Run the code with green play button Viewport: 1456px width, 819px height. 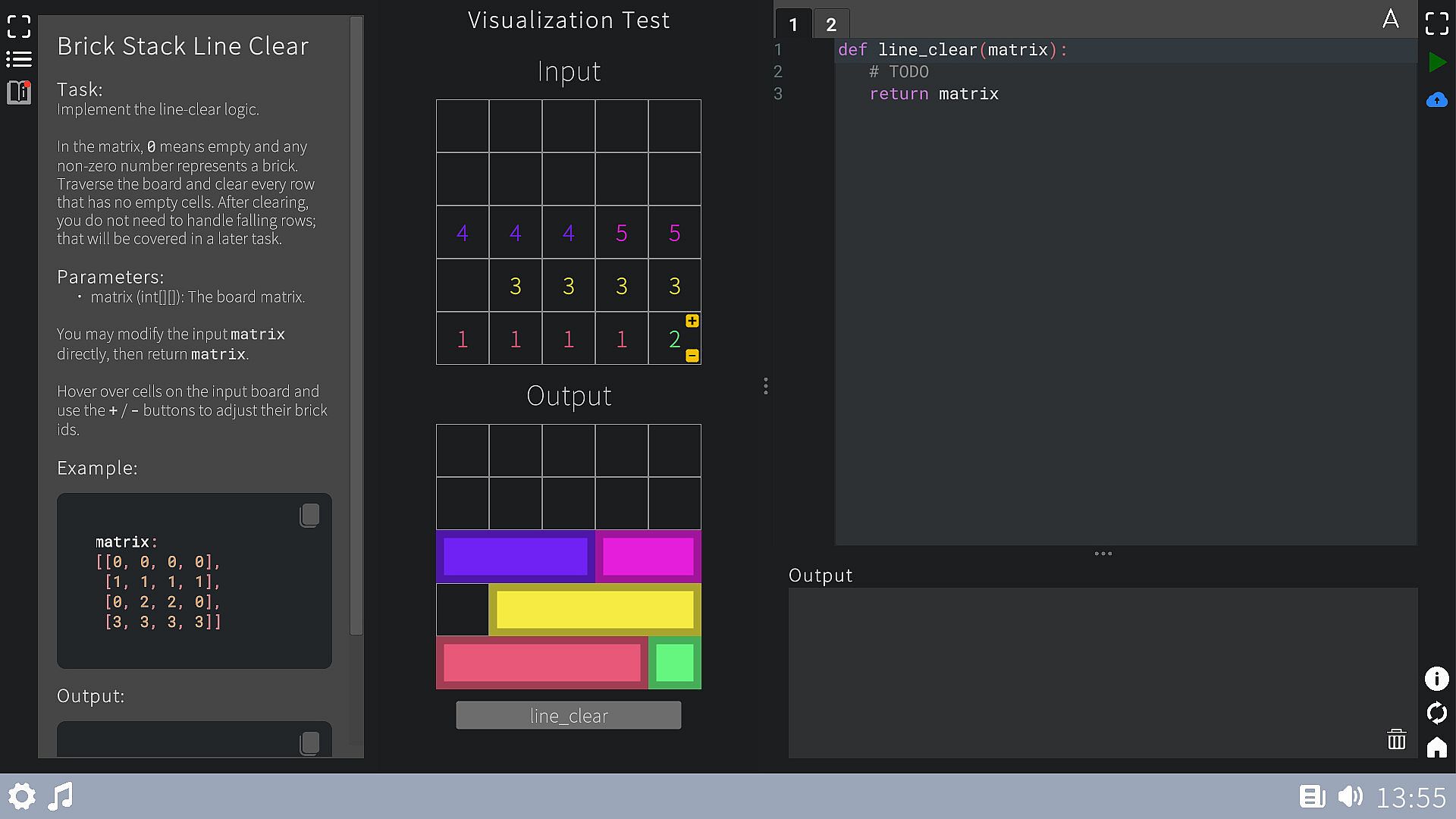point(1437,62)
